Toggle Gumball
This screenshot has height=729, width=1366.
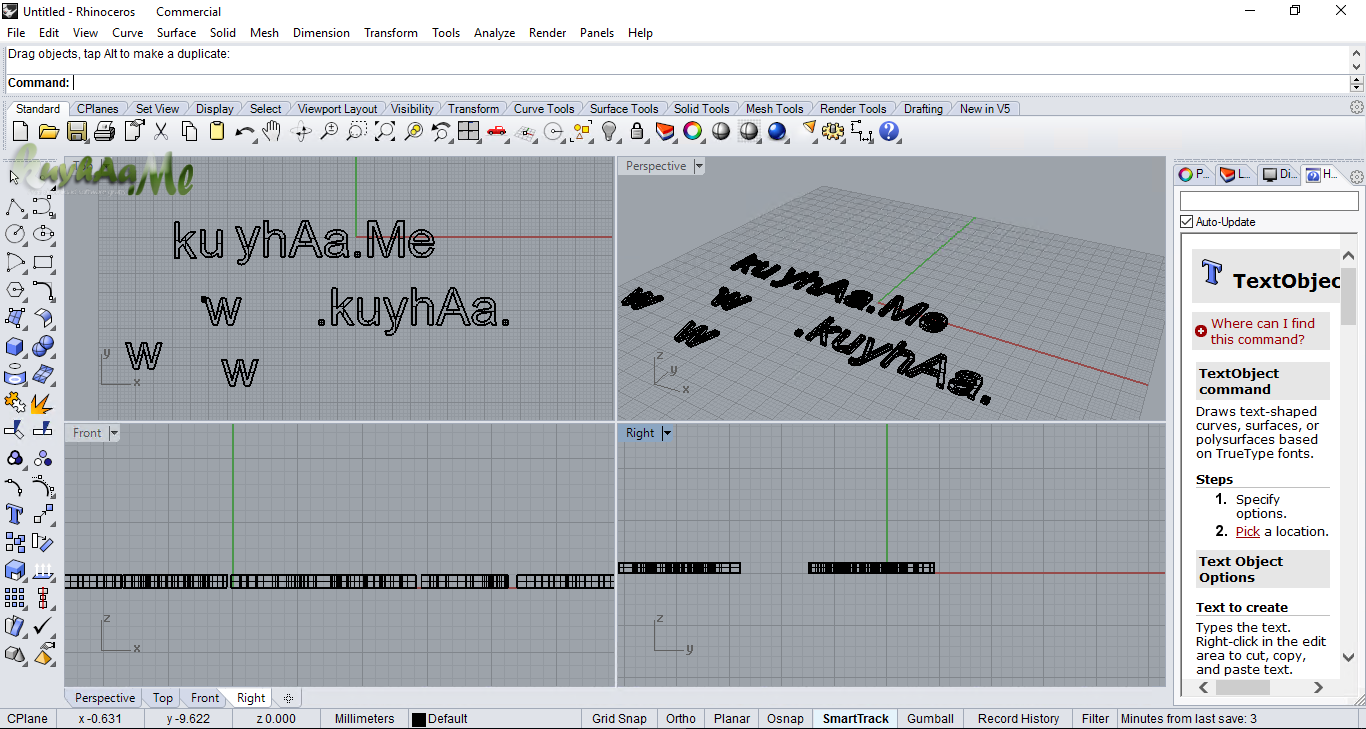[930, 718]
